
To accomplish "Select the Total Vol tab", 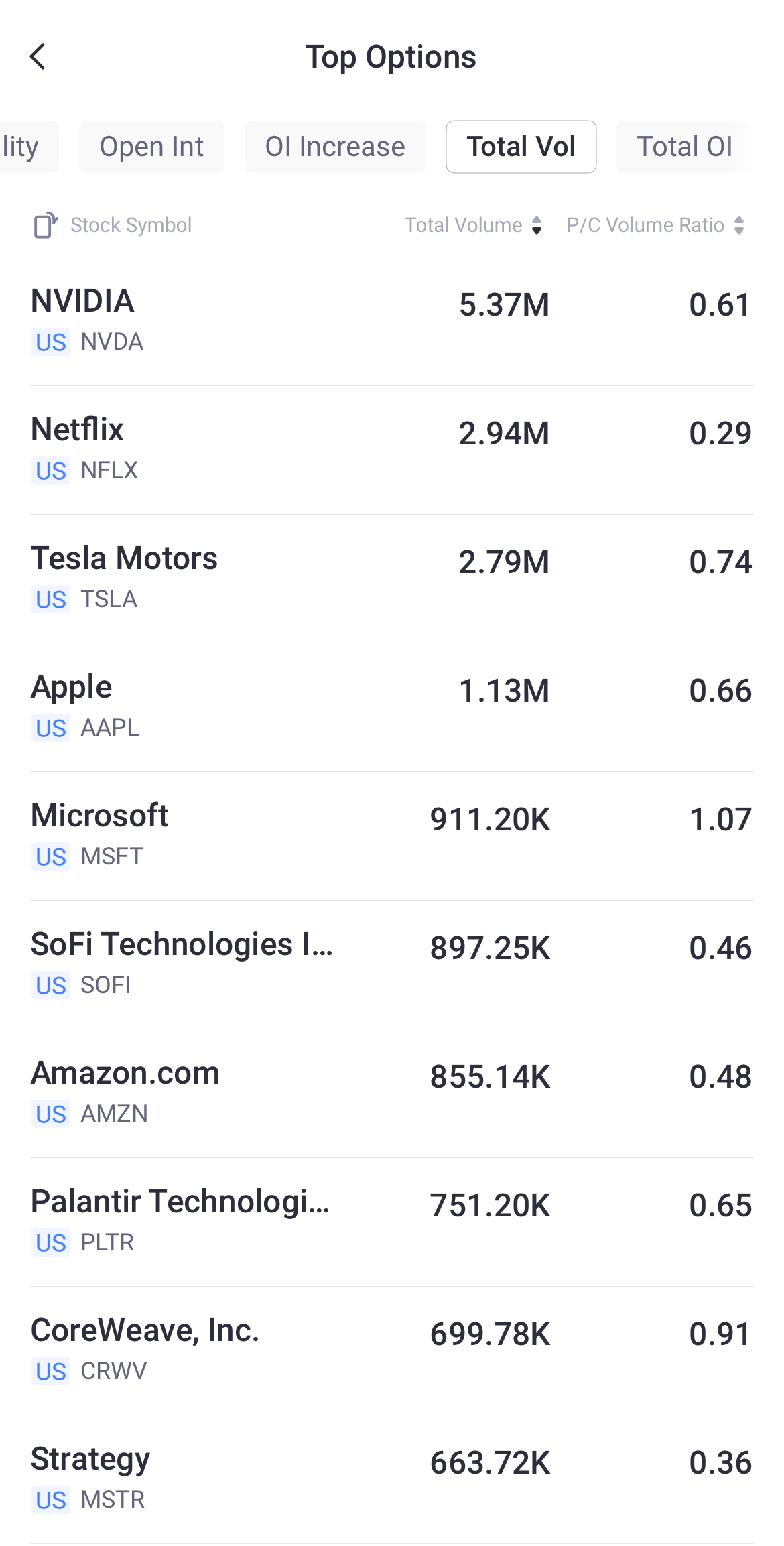I will click(x=521, y=147).
